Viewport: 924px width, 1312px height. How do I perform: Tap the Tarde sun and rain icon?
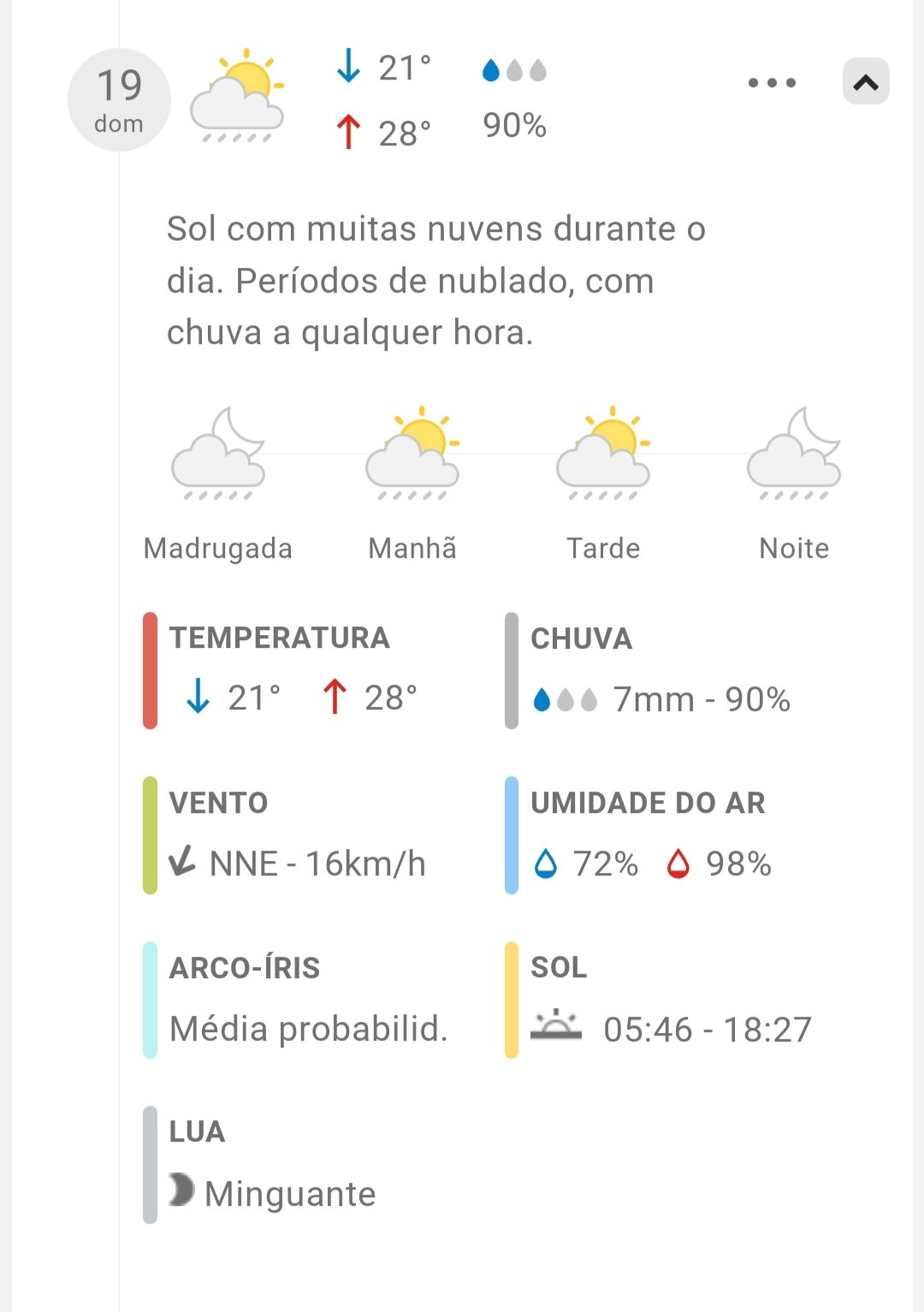coord(603,454)
